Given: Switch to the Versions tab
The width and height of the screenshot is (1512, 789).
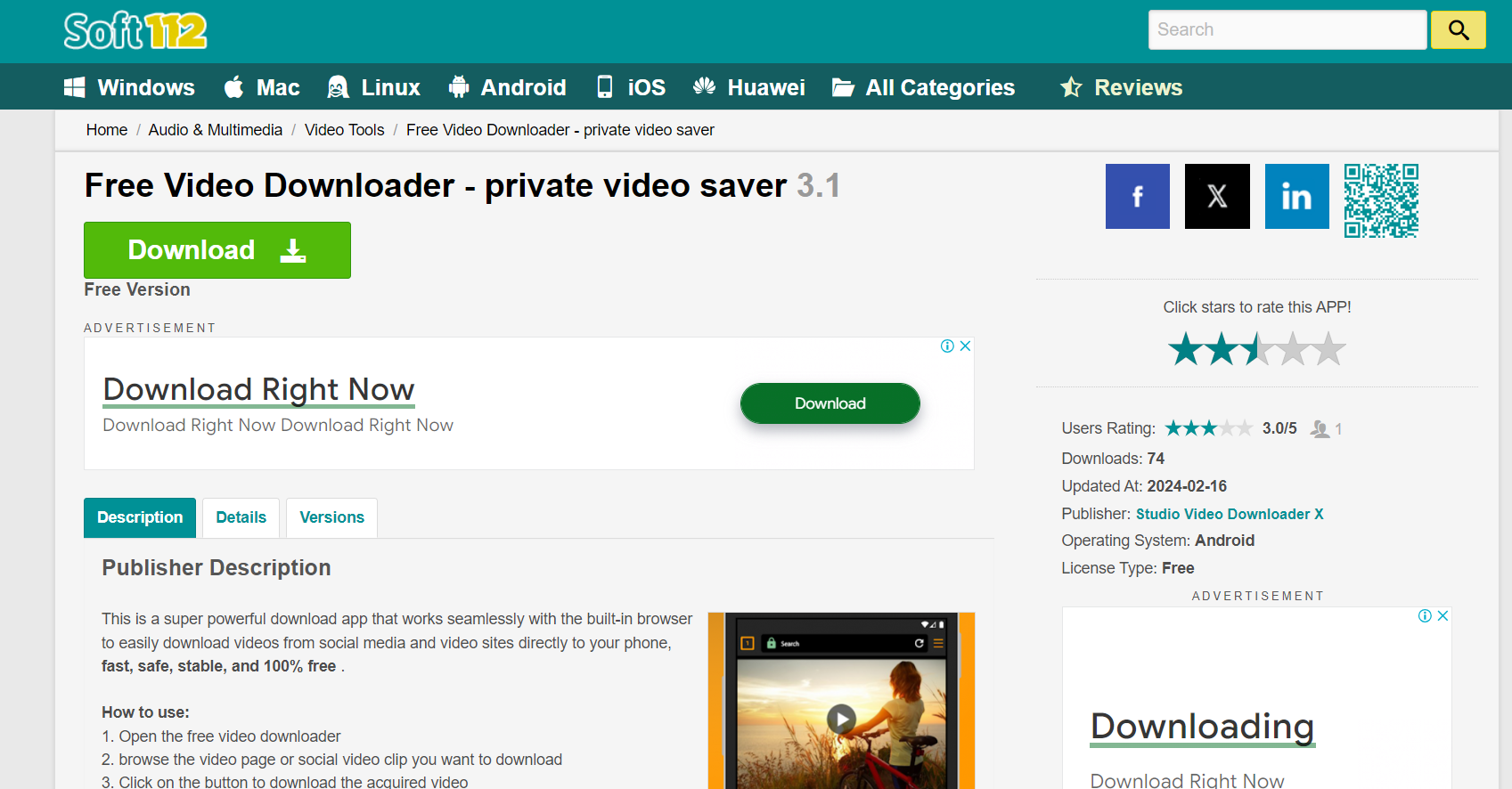Looking at the screenshot, I should pos(331,517).
